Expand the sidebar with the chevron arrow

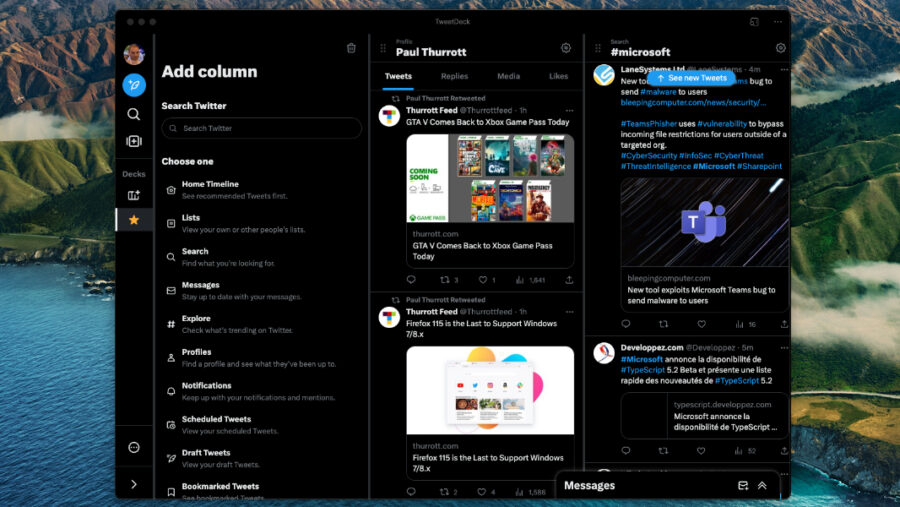[x=134, y=484]
